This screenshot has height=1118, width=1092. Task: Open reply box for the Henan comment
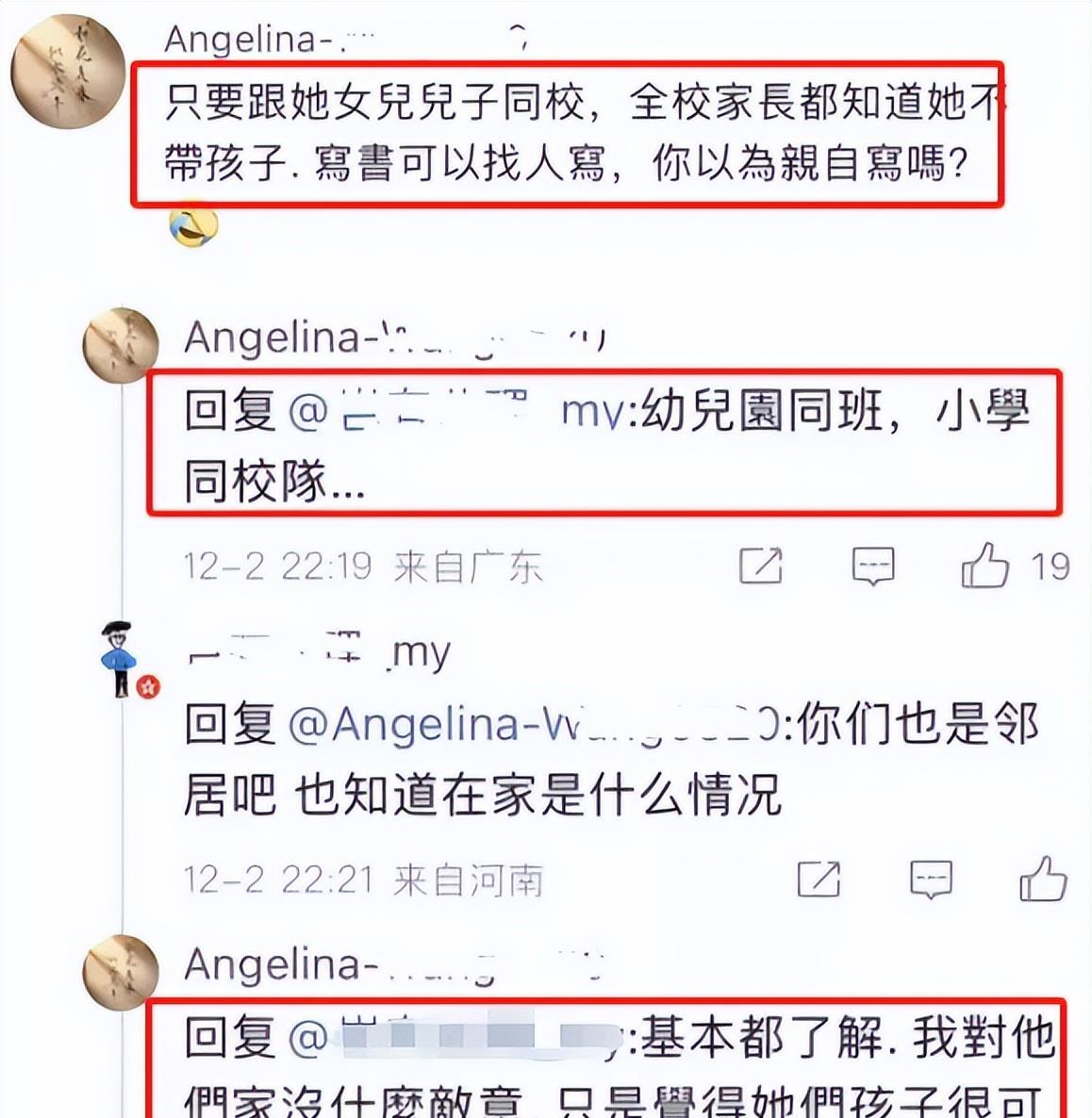(931, 880)
